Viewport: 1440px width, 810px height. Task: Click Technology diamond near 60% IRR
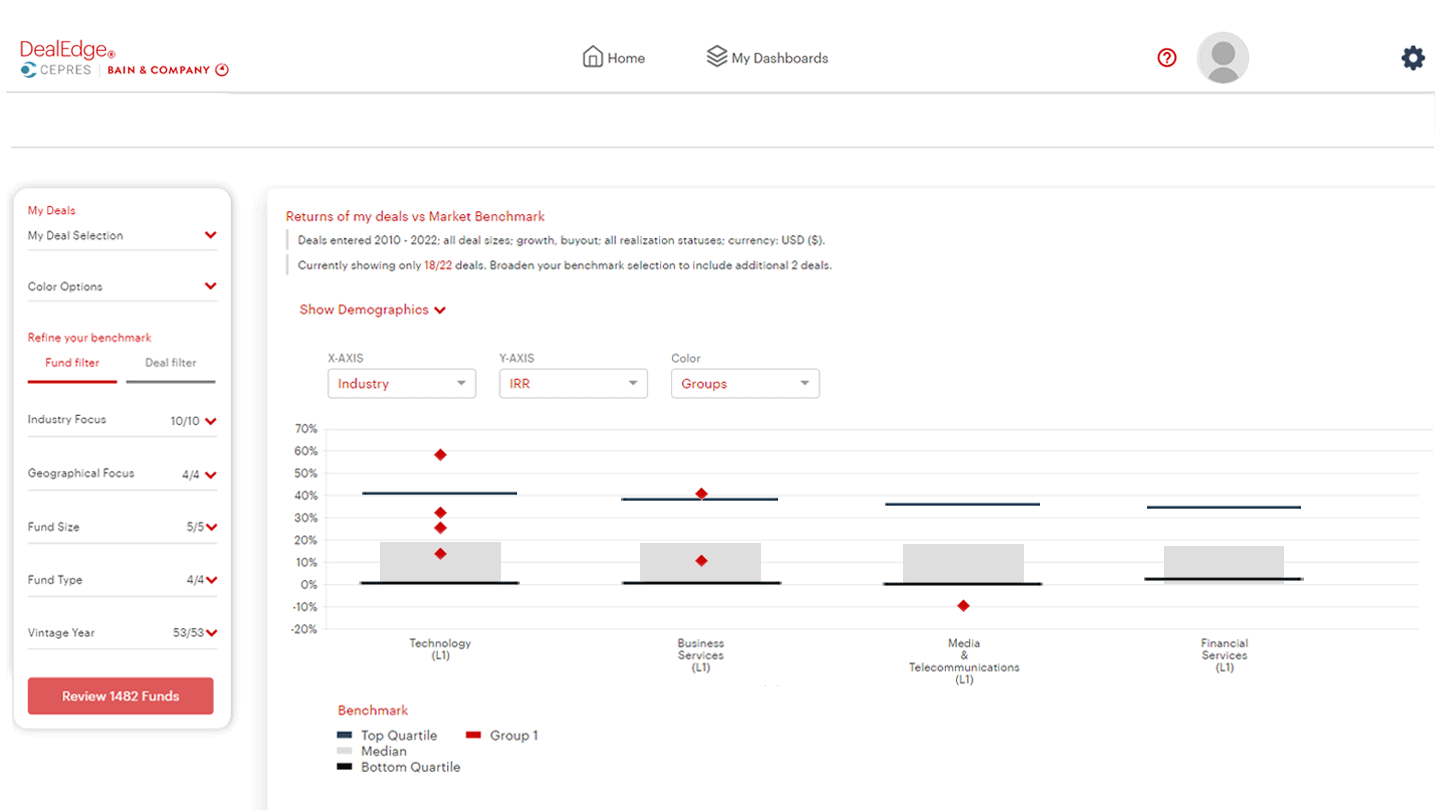click(440, 455)
